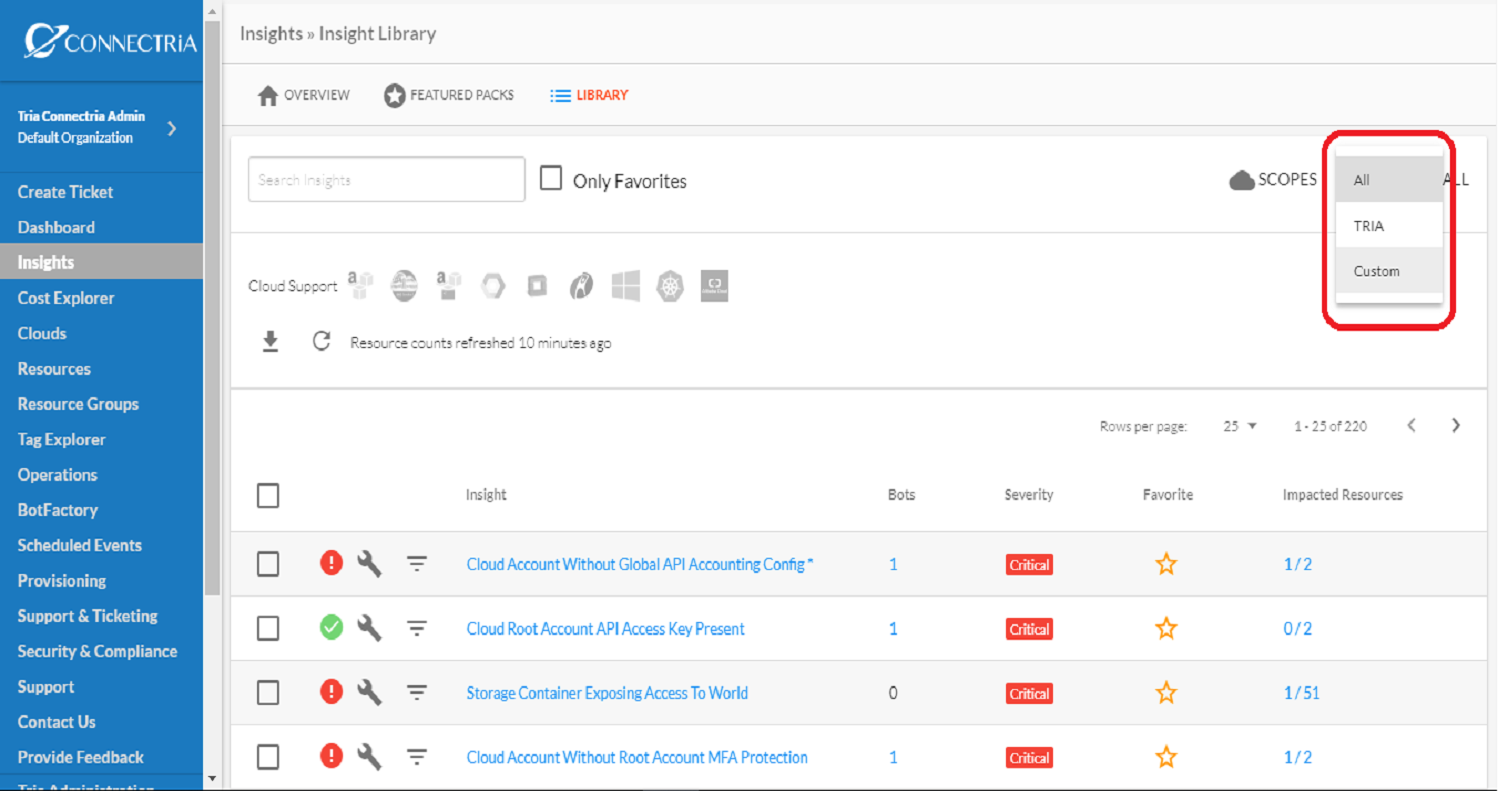This screenshot has height=791, width=1498.
Task: Open impacted resources 1/51 link
Action: click(x=1301, y=693)
